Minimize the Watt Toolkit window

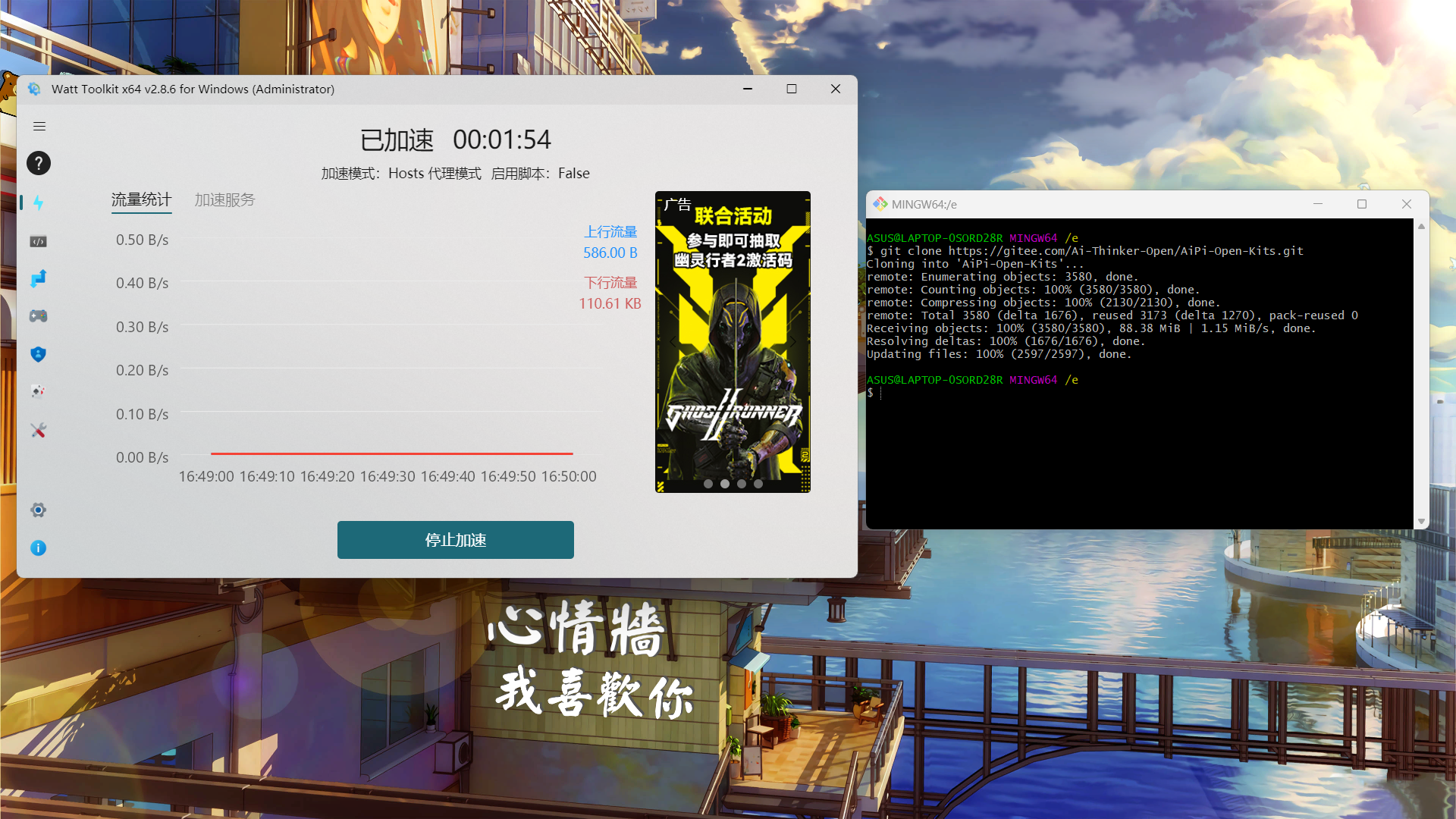[748, 89]
